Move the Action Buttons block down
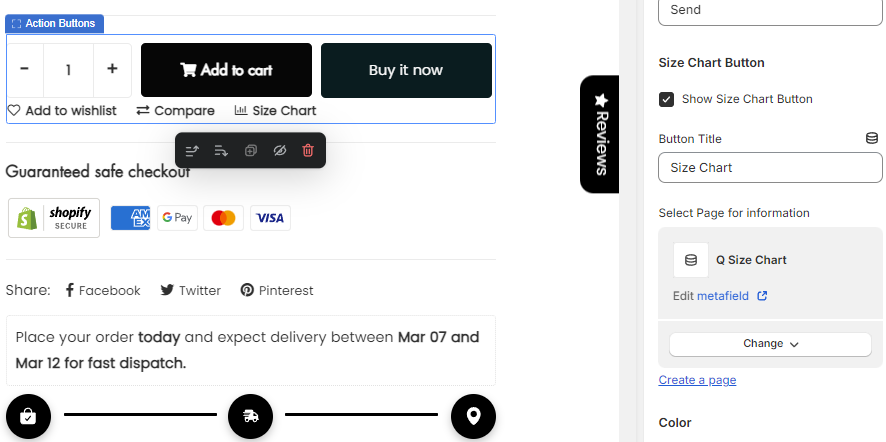This screenshot has height=442, width=886. tap(221, 151)
